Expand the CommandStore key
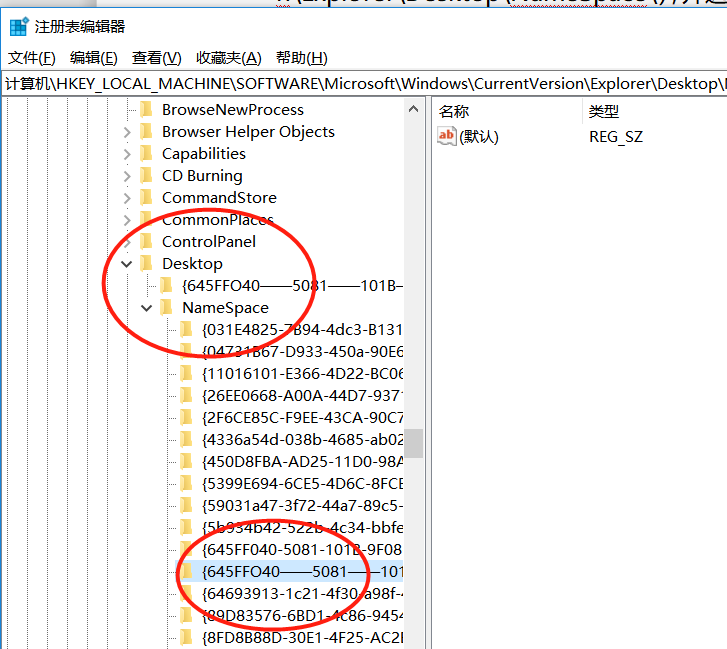Viewport: 727px width, 649px height. (127, 198)
